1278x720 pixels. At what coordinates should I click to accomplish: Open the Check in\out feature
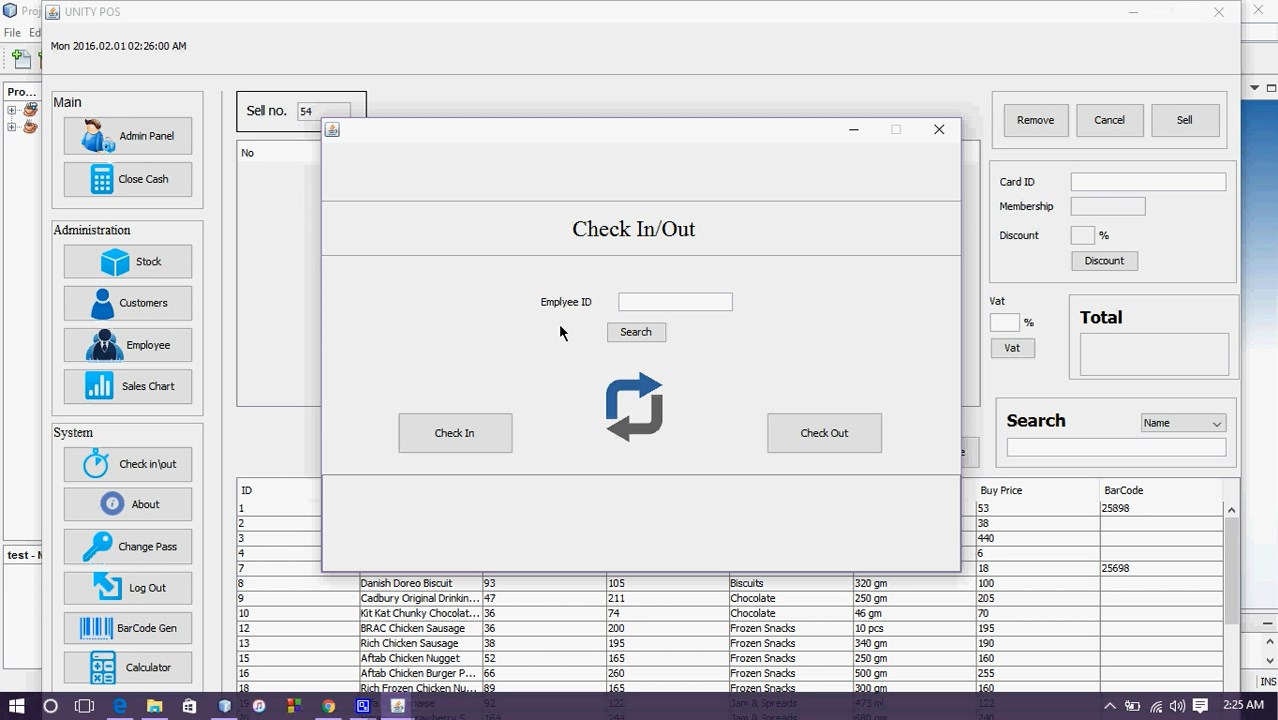pos(127,463)
